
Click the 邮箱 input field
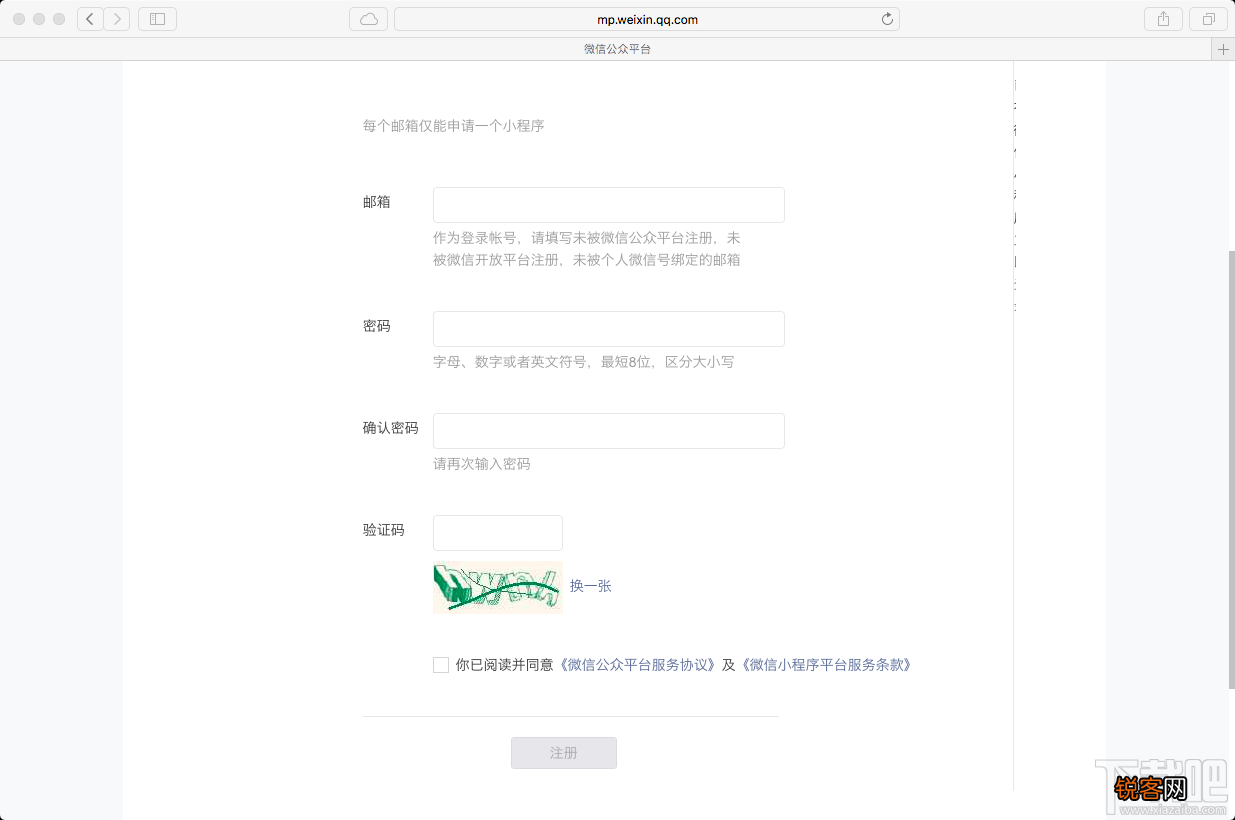pos(609,205)
